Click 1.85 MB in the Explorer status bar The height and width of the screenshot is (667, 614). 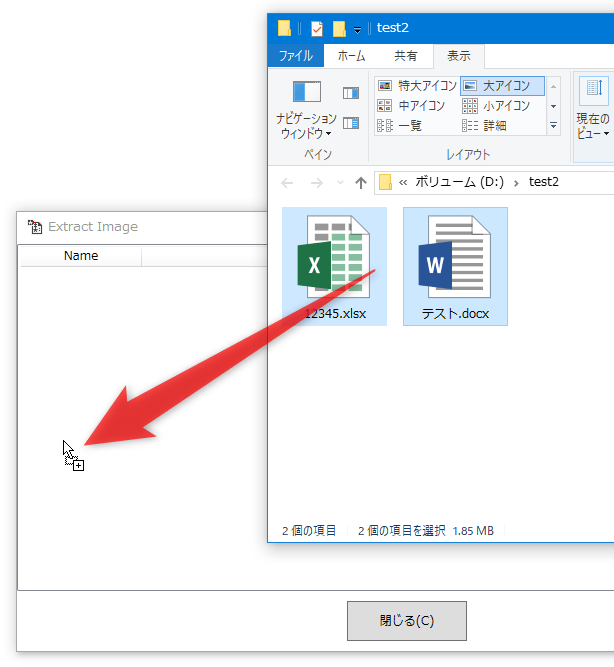(x=473, y=530)
